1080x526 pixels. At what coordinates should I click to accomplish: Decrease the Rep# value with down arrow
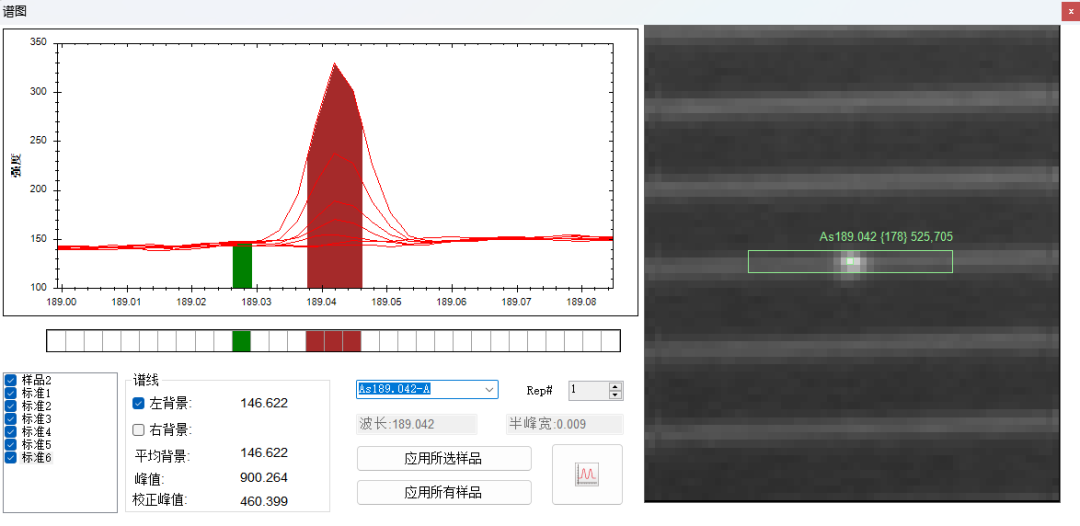616,395
